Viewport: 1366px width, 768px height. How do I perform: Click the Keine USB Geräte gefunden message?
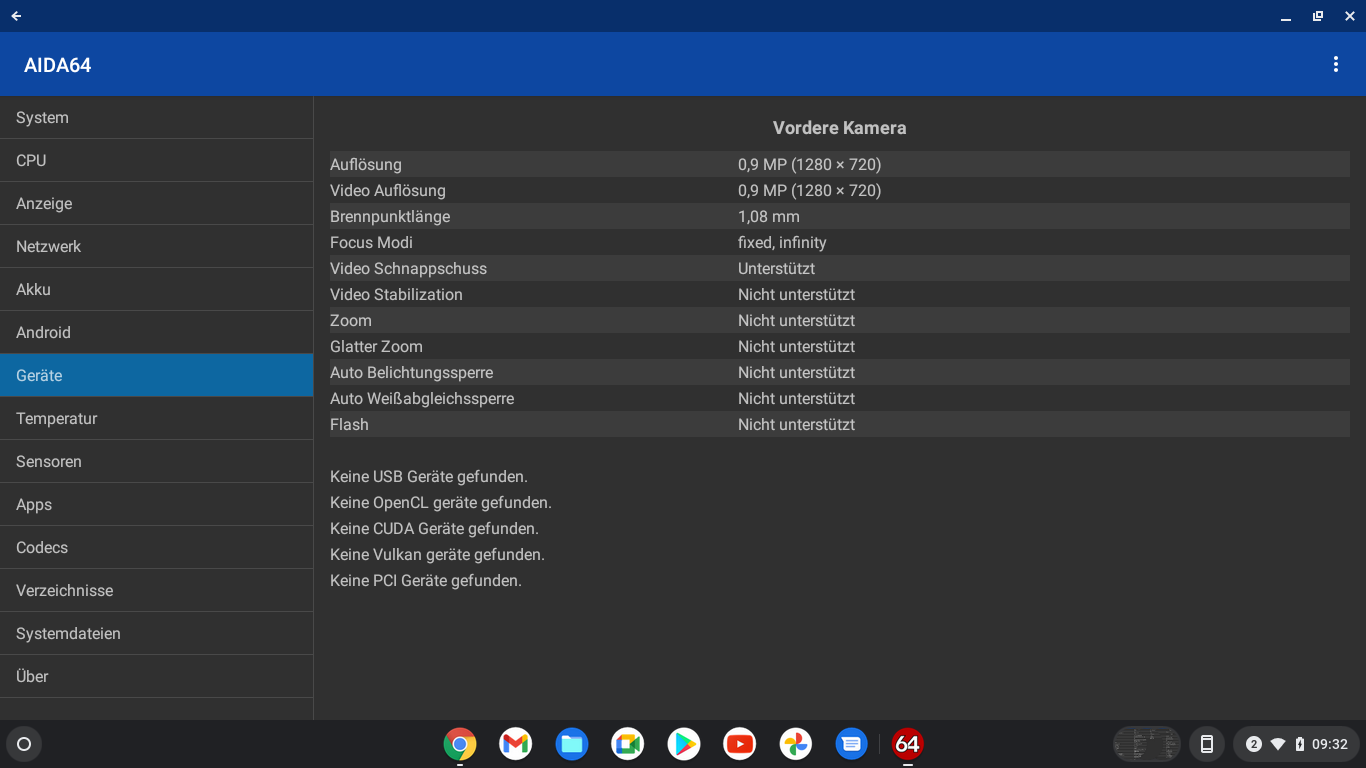click(x=429, y=476)
